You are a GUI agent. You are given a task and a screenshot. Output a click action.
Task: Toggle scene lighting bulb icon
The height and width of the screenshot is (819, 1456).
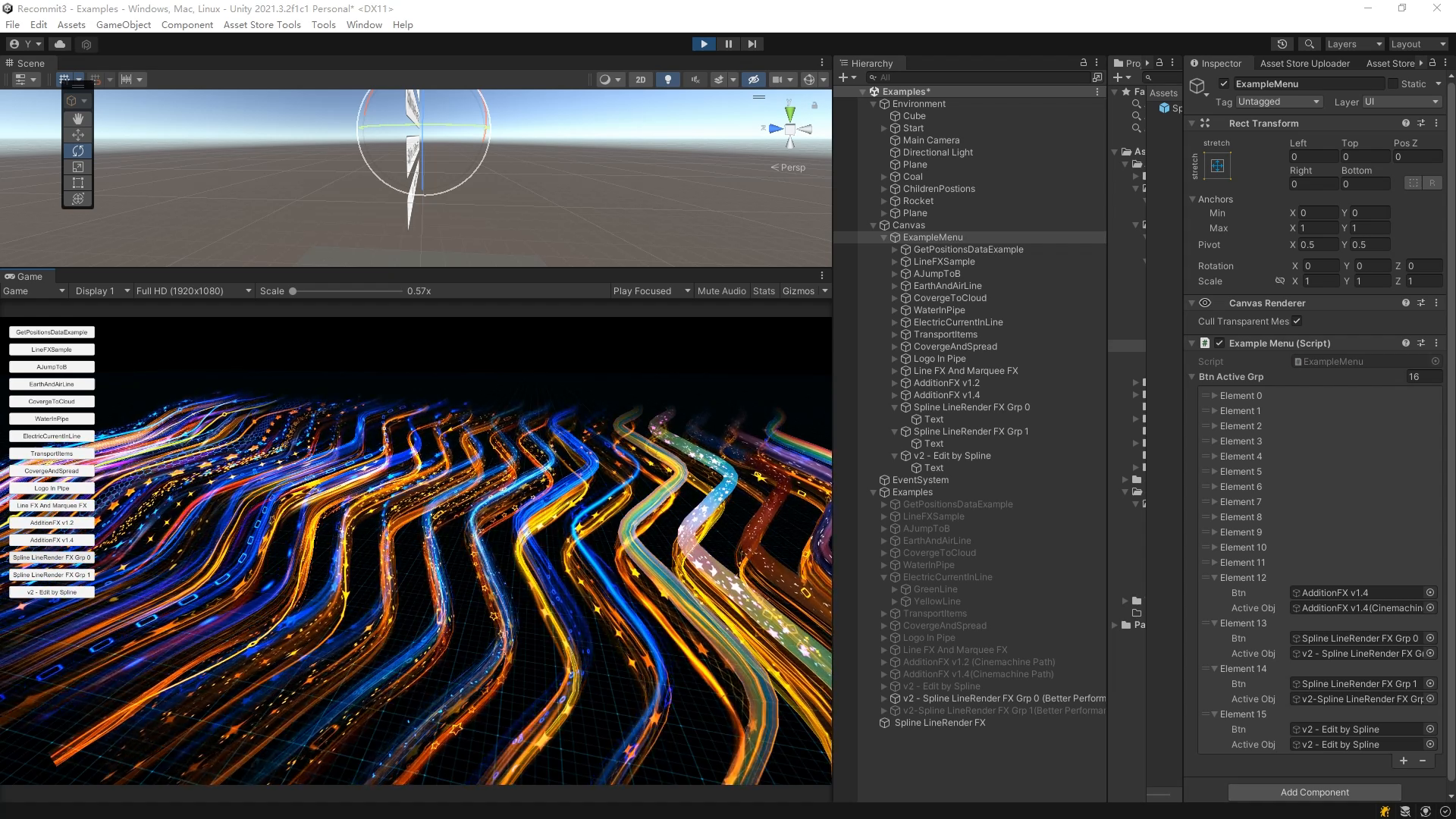(667, 80)
